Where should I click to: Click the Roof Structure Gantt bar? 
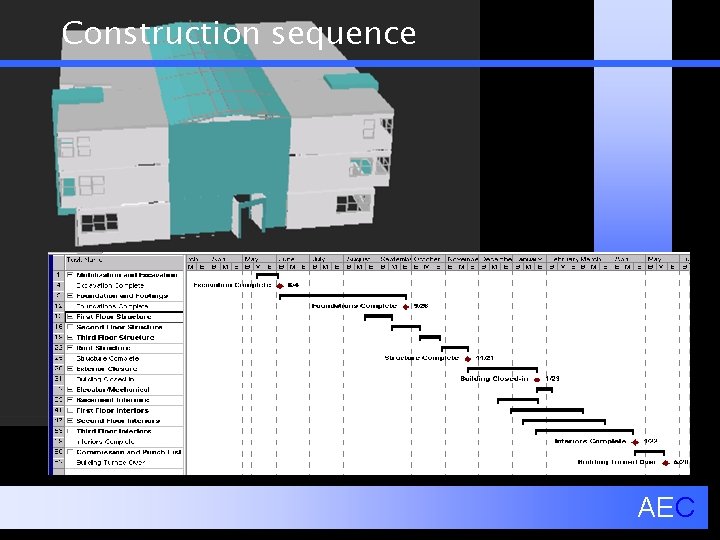tap(455, 349)
